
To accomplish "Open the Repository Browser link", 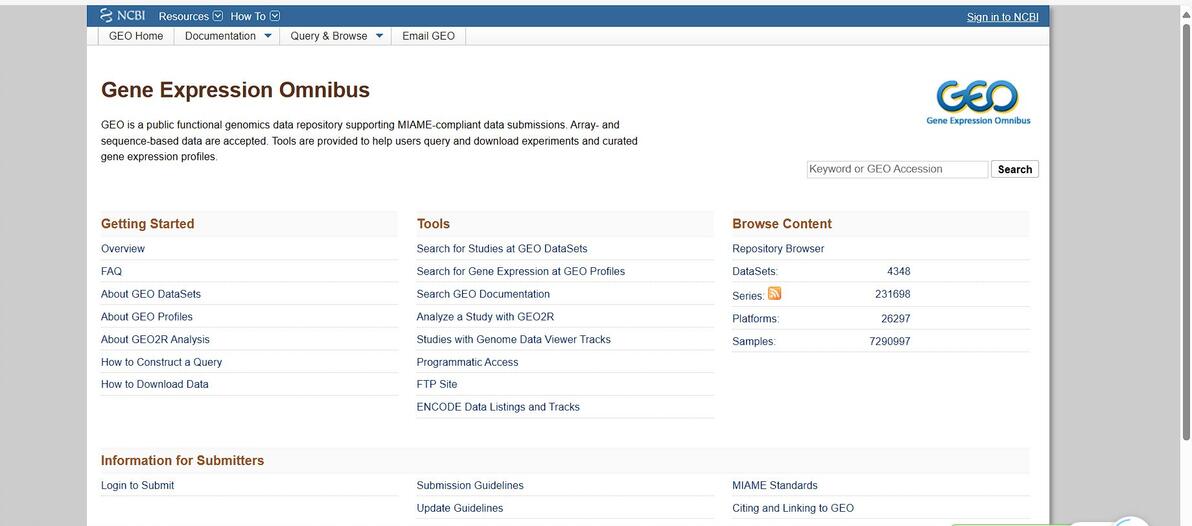I will (x=778, y=249).
